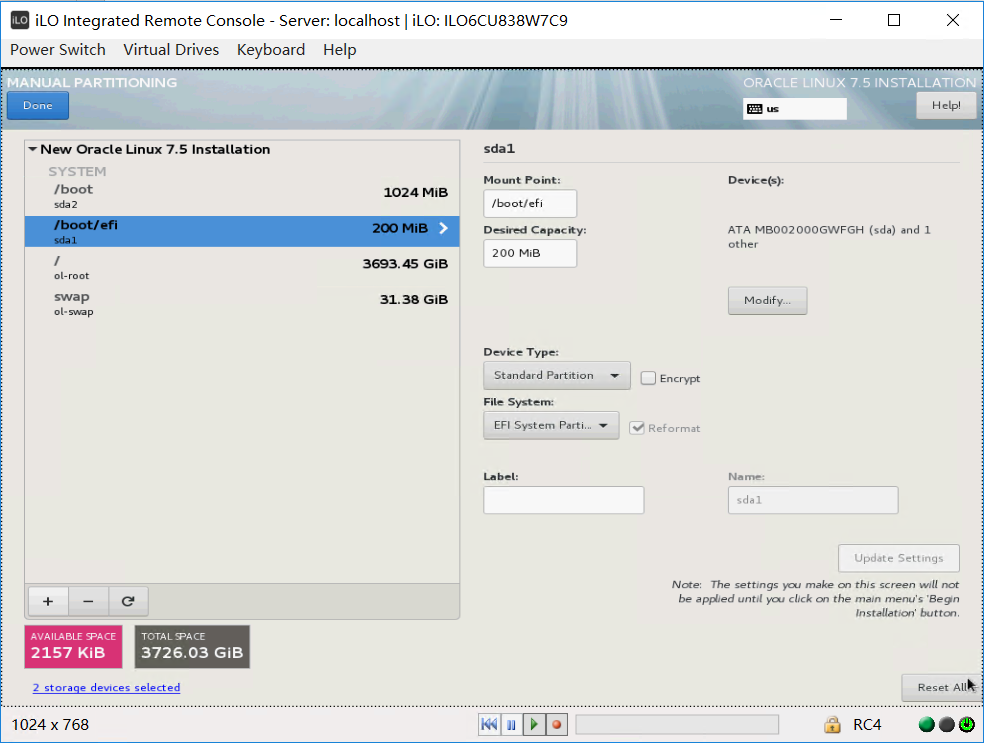Rescan disks with the reload icon
This screenshot has height=743, width=984.
(128, 601)
